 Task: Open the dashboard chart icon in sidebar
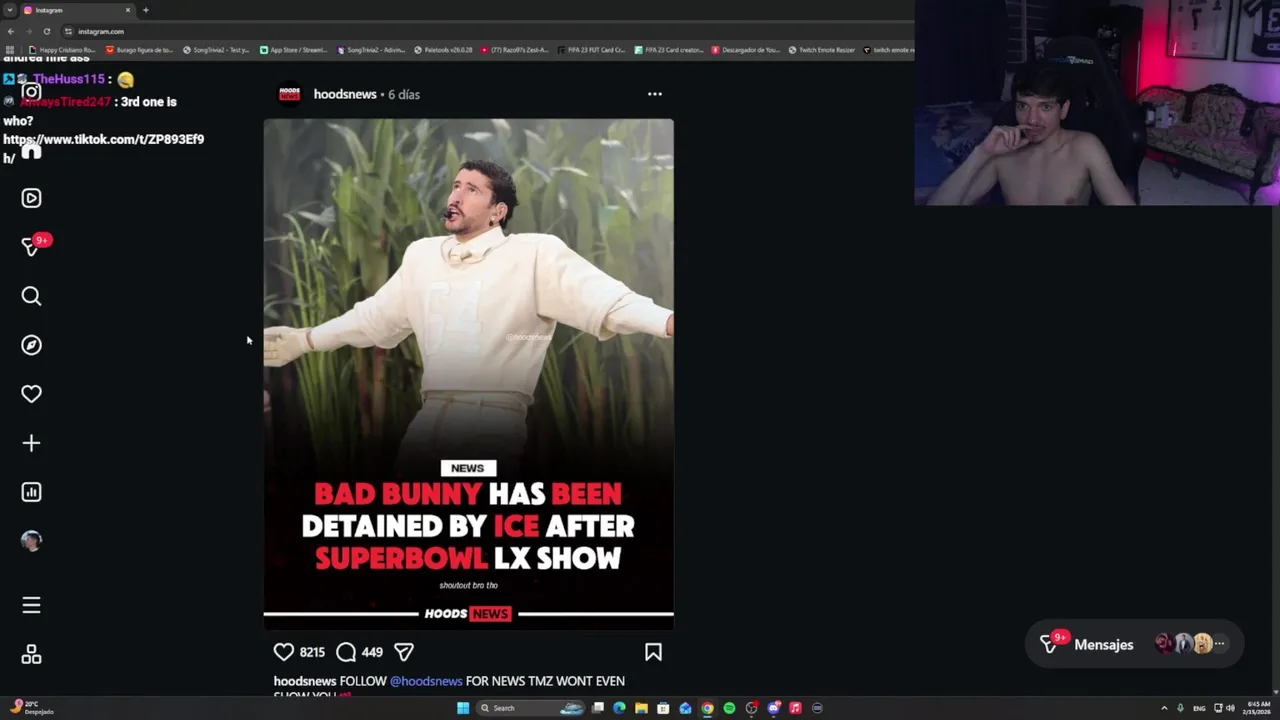pos(31,492)
